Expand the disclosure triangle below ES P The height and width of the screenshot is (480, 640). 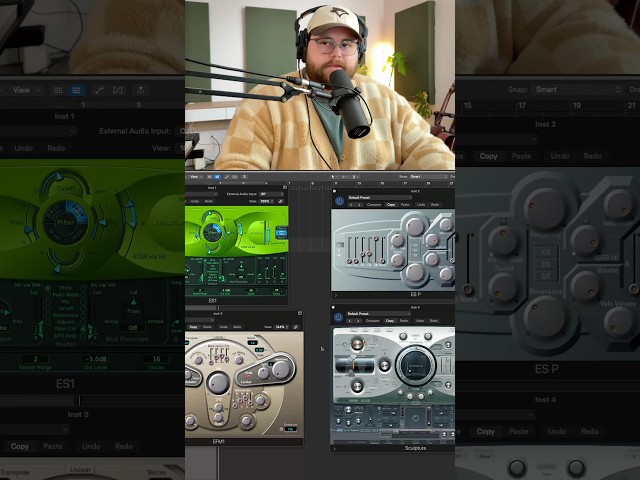coord(336,295)
